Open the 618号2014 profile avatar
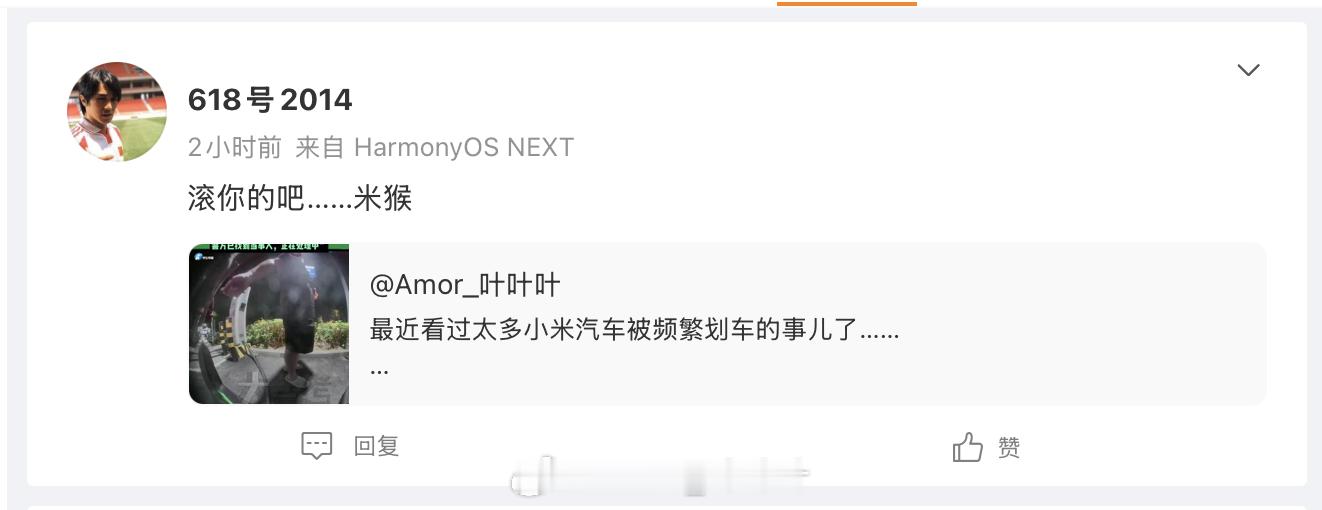The height and width of the screenshot is (510, 1322). point(117,111)
